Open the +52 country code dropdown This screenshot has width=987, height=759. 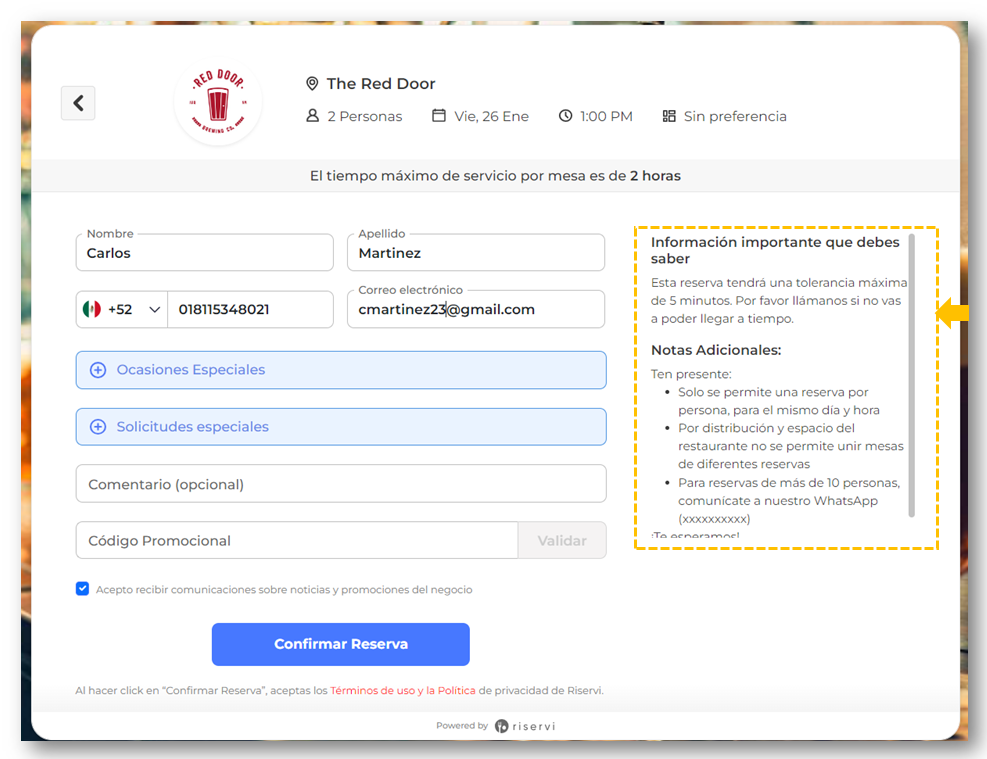tap(122, 309)
